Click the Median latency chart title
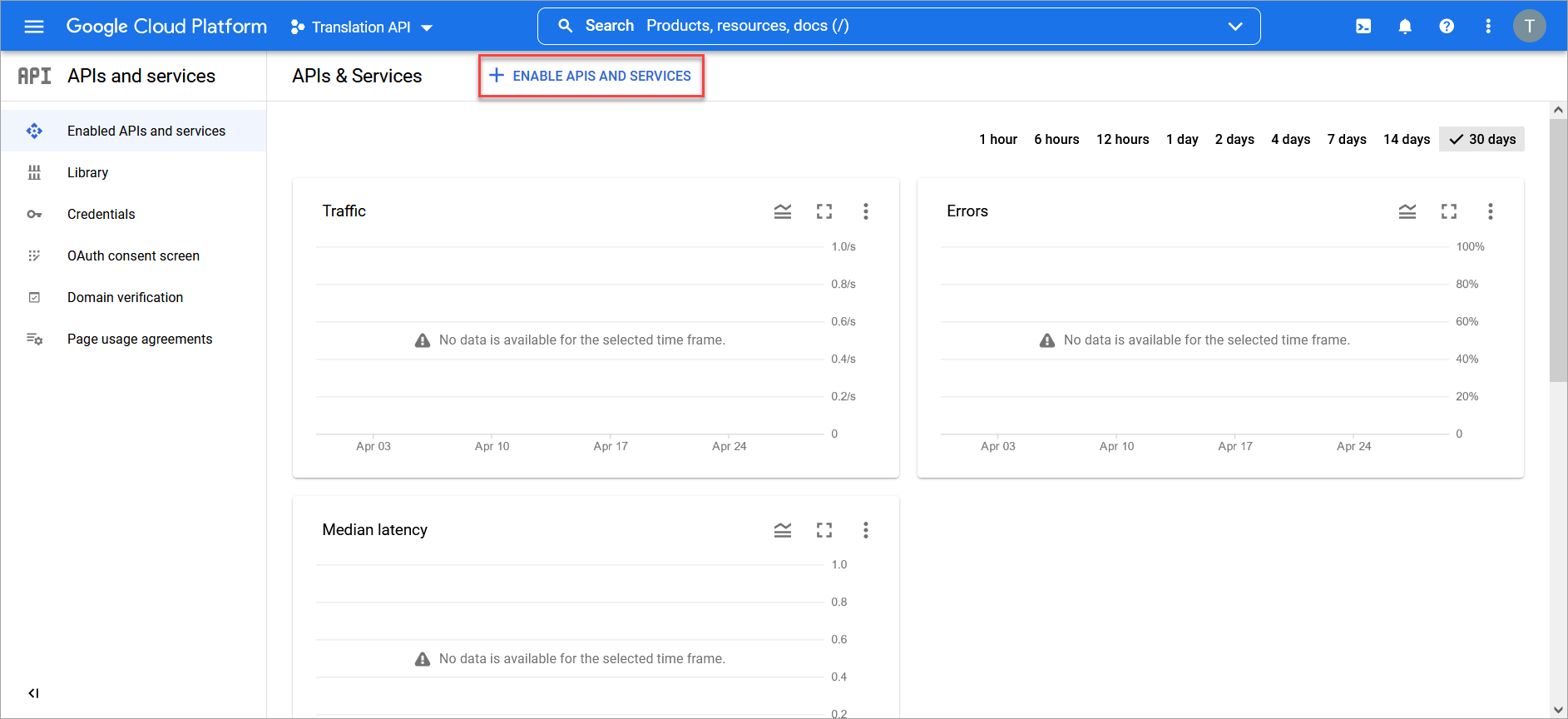Viewport: 1568px width, 719px height. click(x=375, y=530)
